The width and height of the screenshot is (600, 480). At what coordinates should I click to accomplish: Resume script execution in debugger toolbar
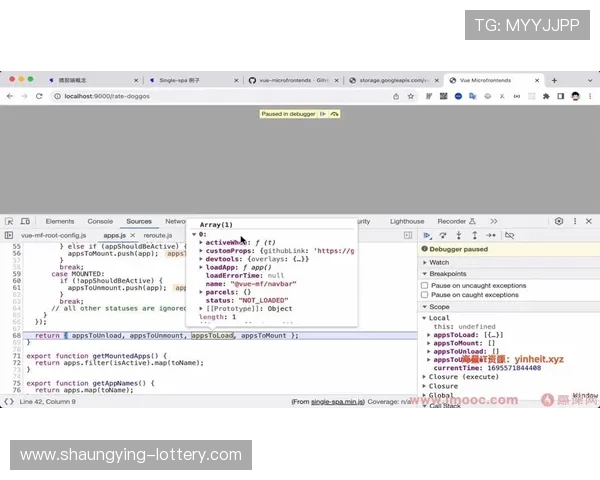[x=428, y=235]
